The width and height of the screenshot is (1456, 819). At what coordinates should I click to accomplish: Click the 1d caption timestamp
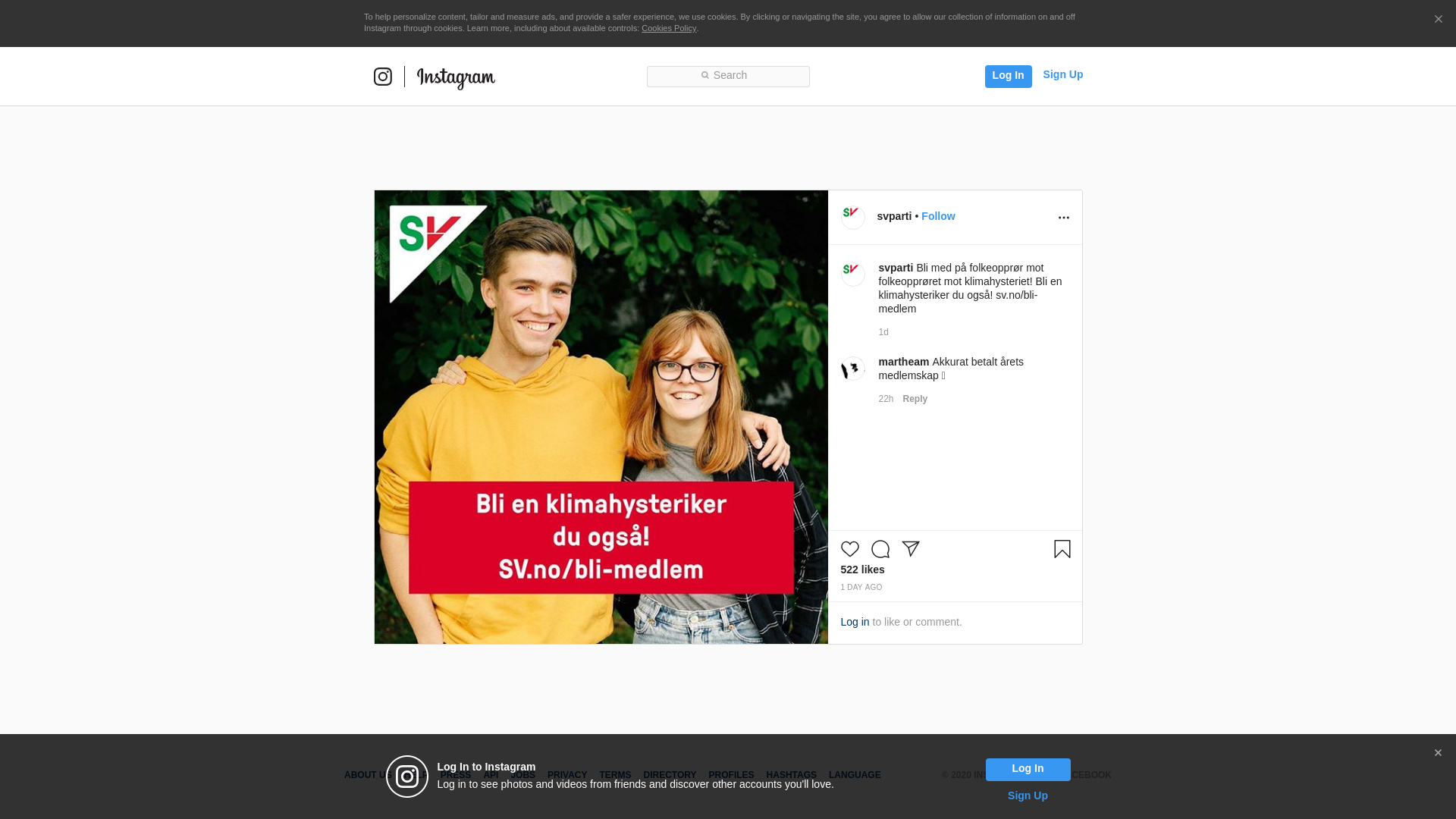coord(883,332)
